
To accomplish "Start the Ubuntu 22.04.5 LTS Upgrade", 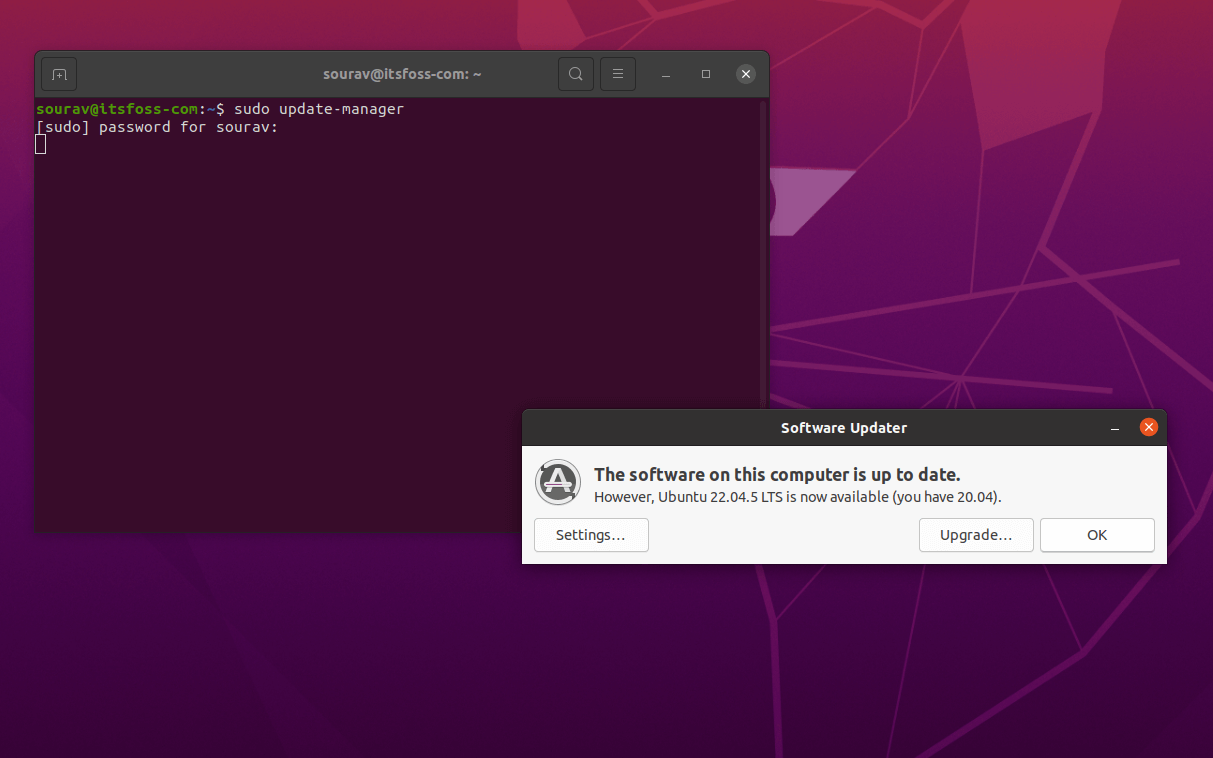I will [x=976, y=535].
